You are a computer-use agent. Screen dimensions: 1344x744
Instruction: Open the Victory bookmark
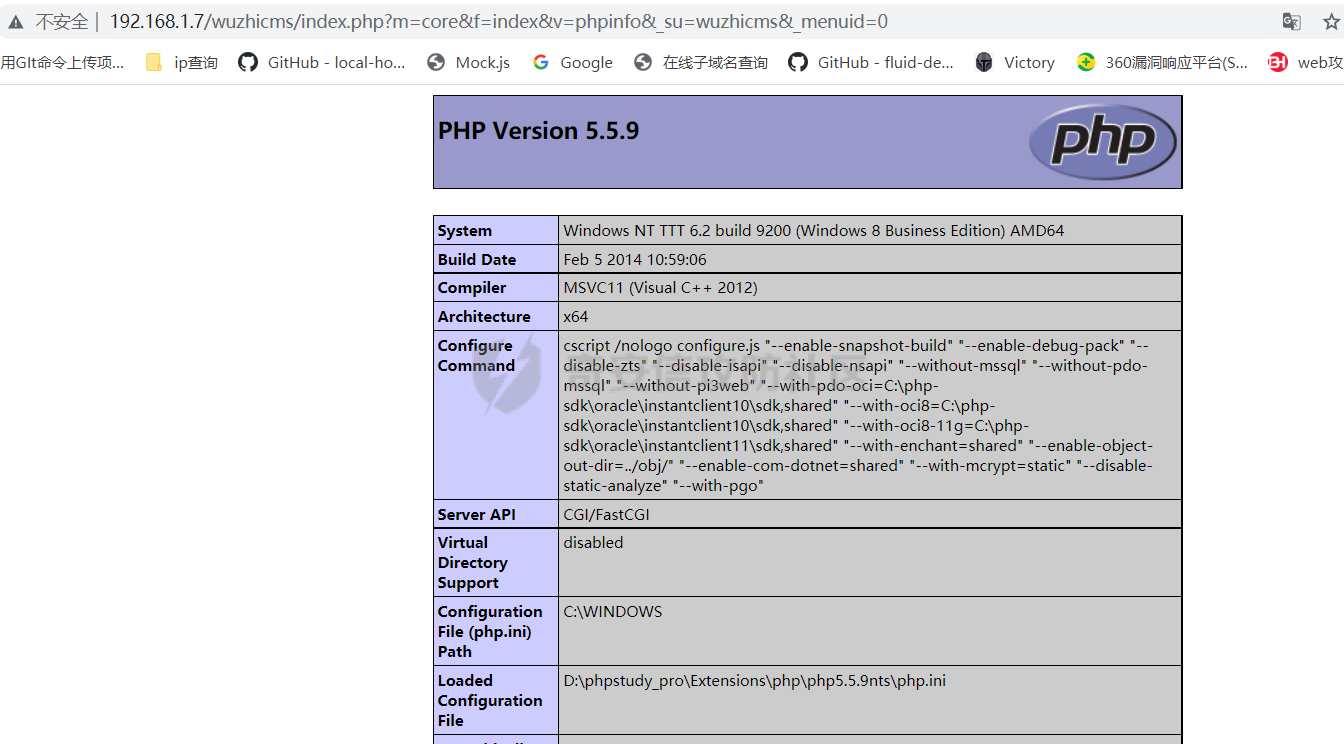tap(1015, 62)
